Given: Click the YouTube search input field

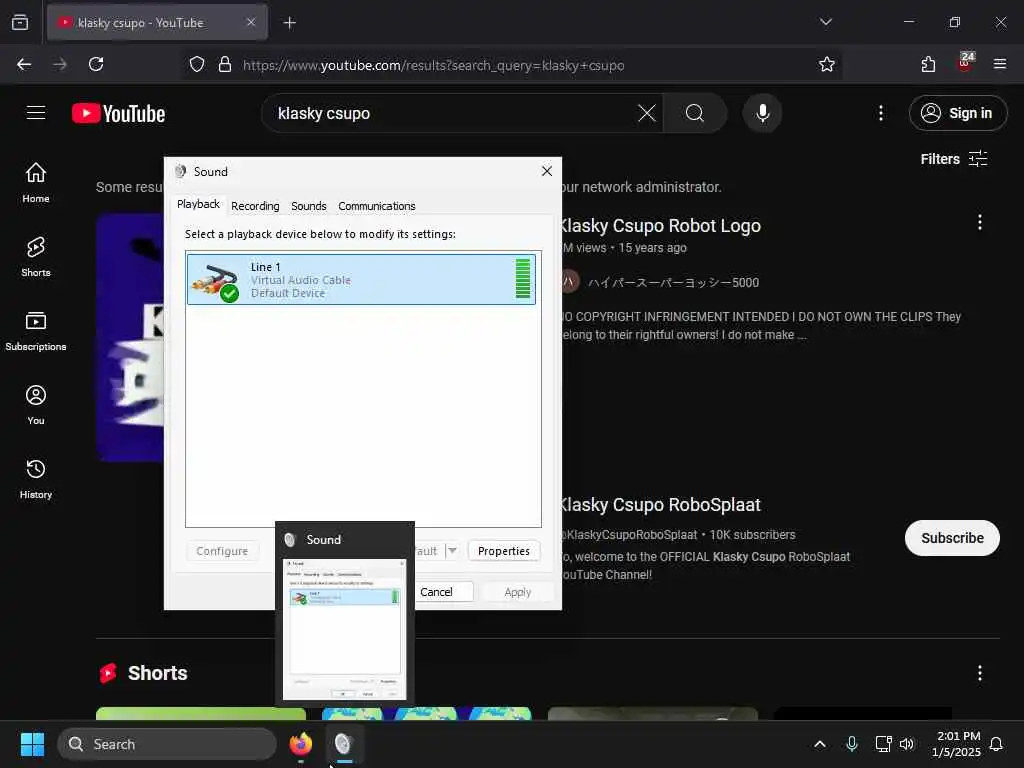Looking at the screenshot, I should pos(456,113).
